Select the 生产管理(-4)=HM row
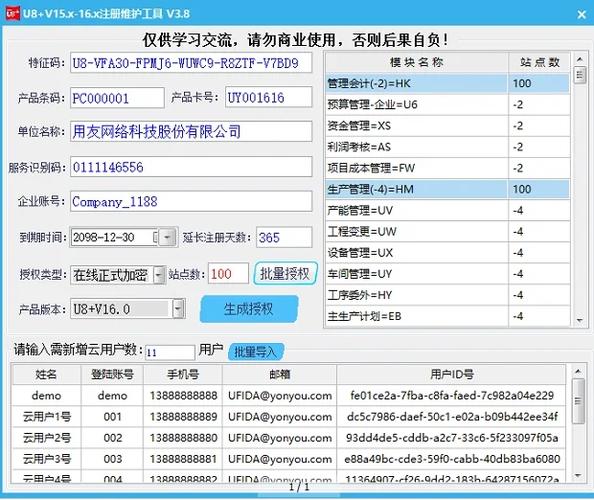The image size is (594, 500). [447, 189]
